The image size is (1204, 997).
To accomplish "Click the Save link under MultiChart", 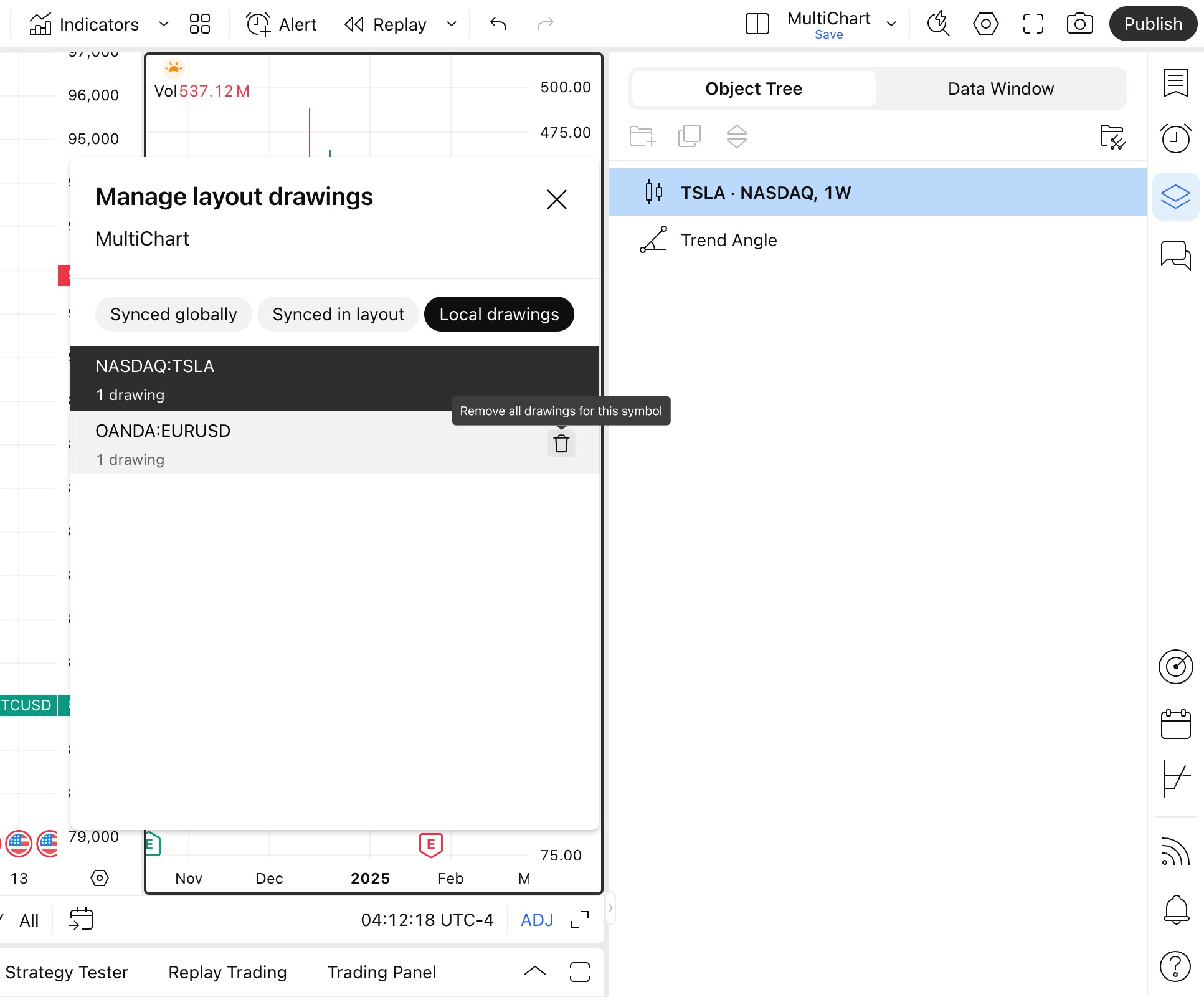I will pos(828,35).
